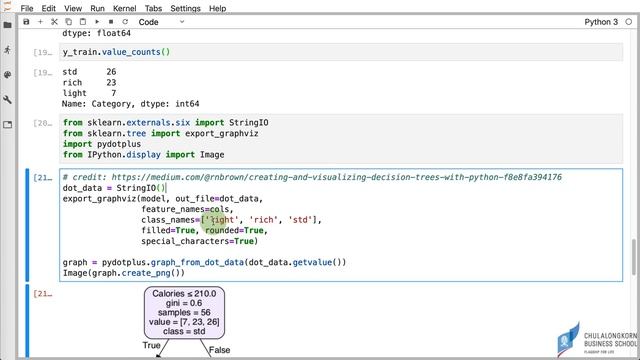Open the cell type Code dropdown
Image resolution: width=640 pixels, height=360 pixels.
point(161,22)
